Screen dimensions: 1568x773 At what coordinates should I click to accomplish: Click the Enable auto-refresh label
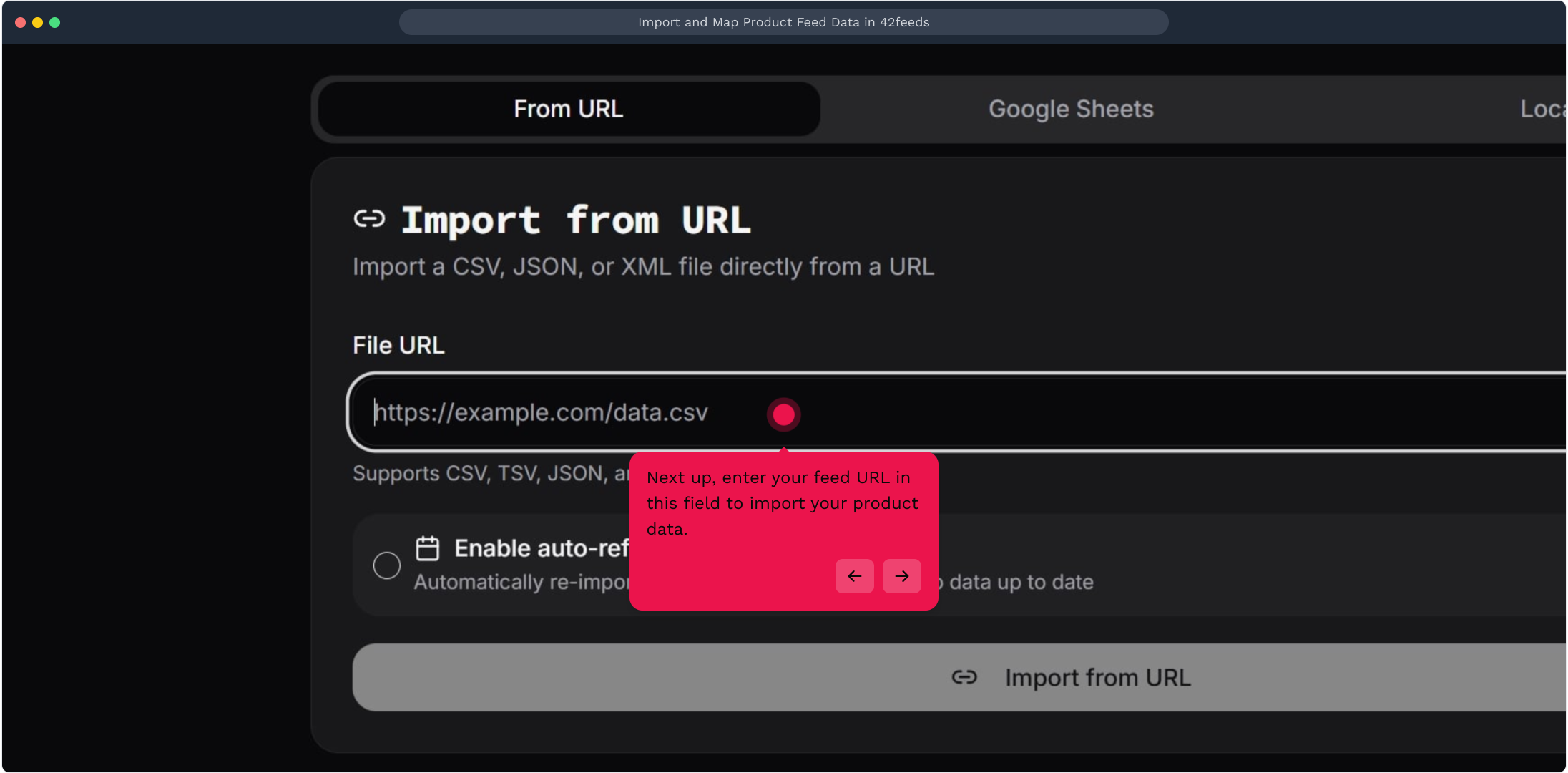[542, 548]
